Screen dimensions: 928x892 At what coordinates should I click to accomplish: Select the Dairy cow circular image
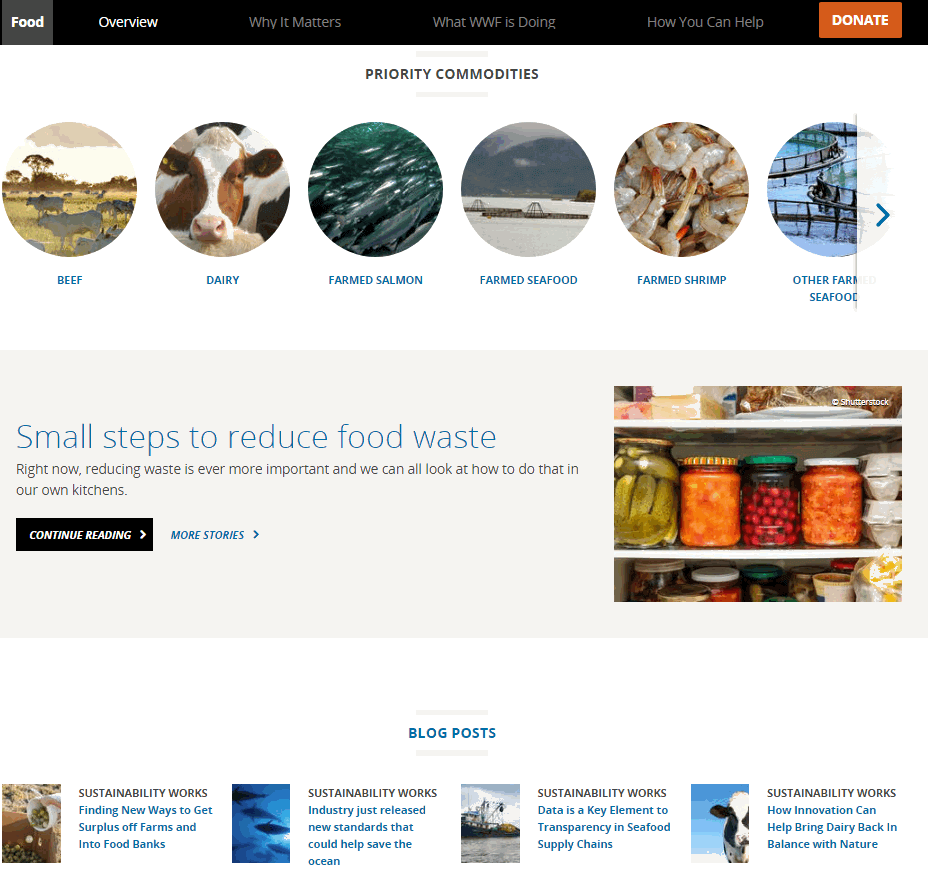click(x=223, y=189)
